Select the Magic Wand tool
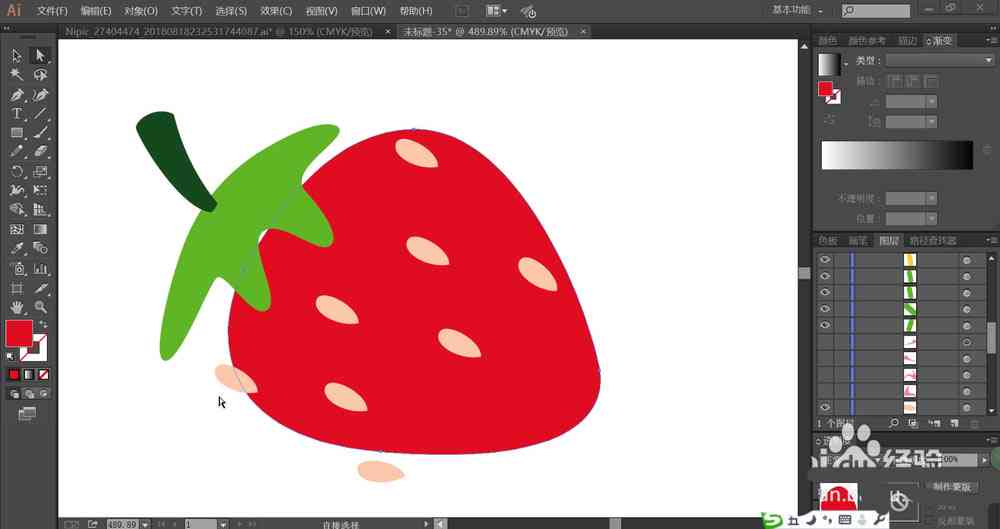The width and height of the screenshot is (1000, 529). tap(17, 75)
